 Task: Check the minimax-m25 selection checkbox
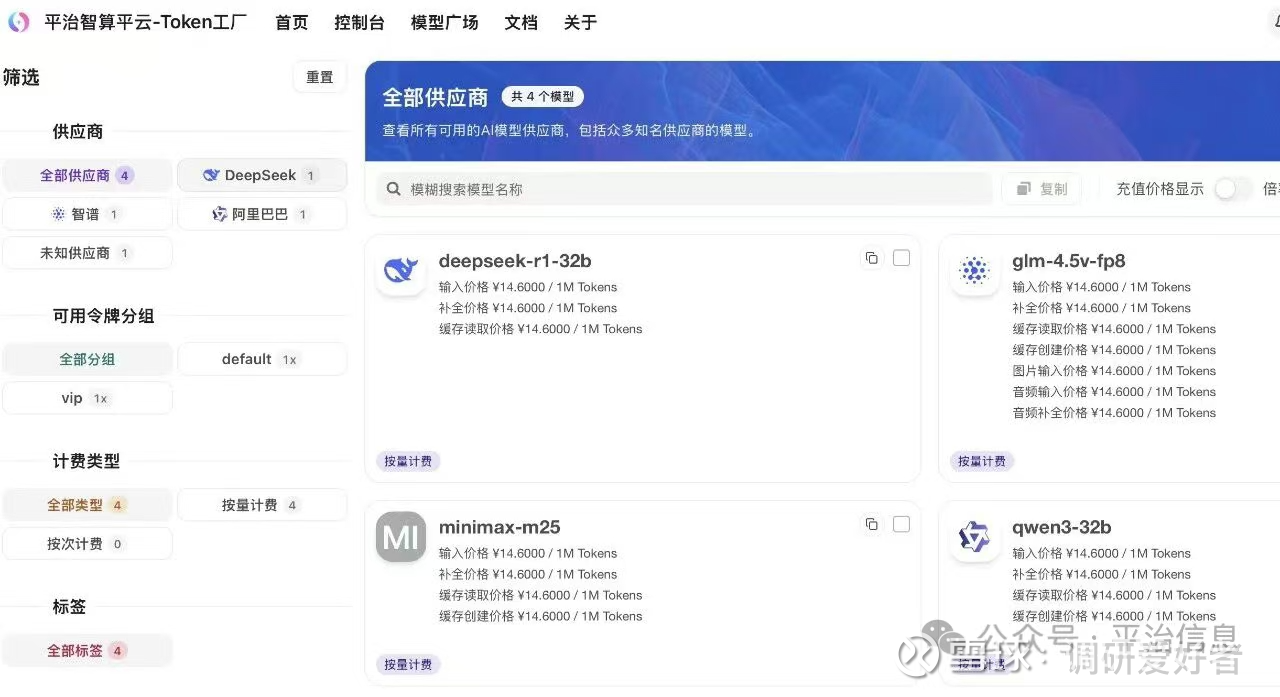pyautogui.click(x=901, y=524)
